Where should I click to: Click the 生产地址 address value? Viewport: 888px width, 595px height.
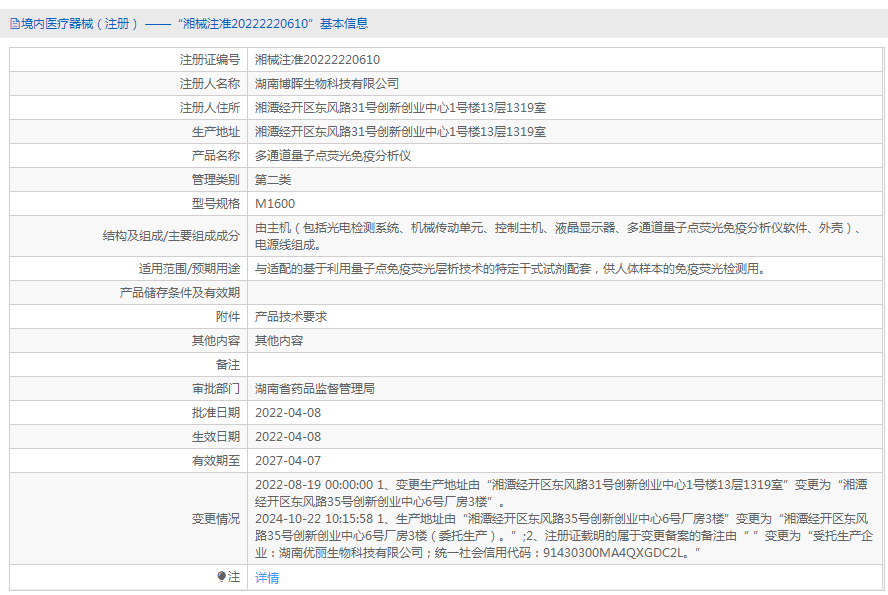click(400, 132)
